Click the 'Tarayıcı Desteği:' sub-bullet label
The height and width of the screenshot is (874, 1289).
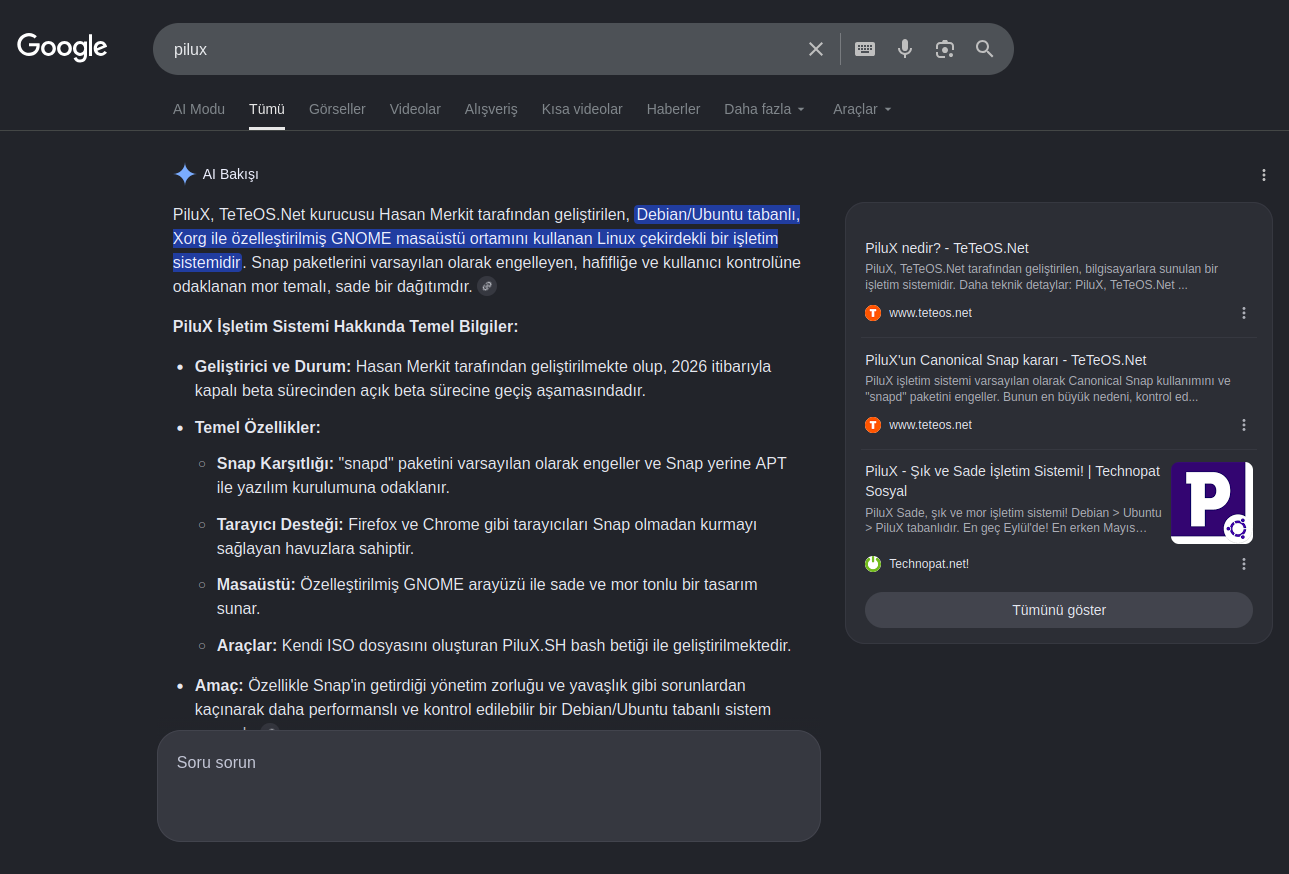pos(280,524)
